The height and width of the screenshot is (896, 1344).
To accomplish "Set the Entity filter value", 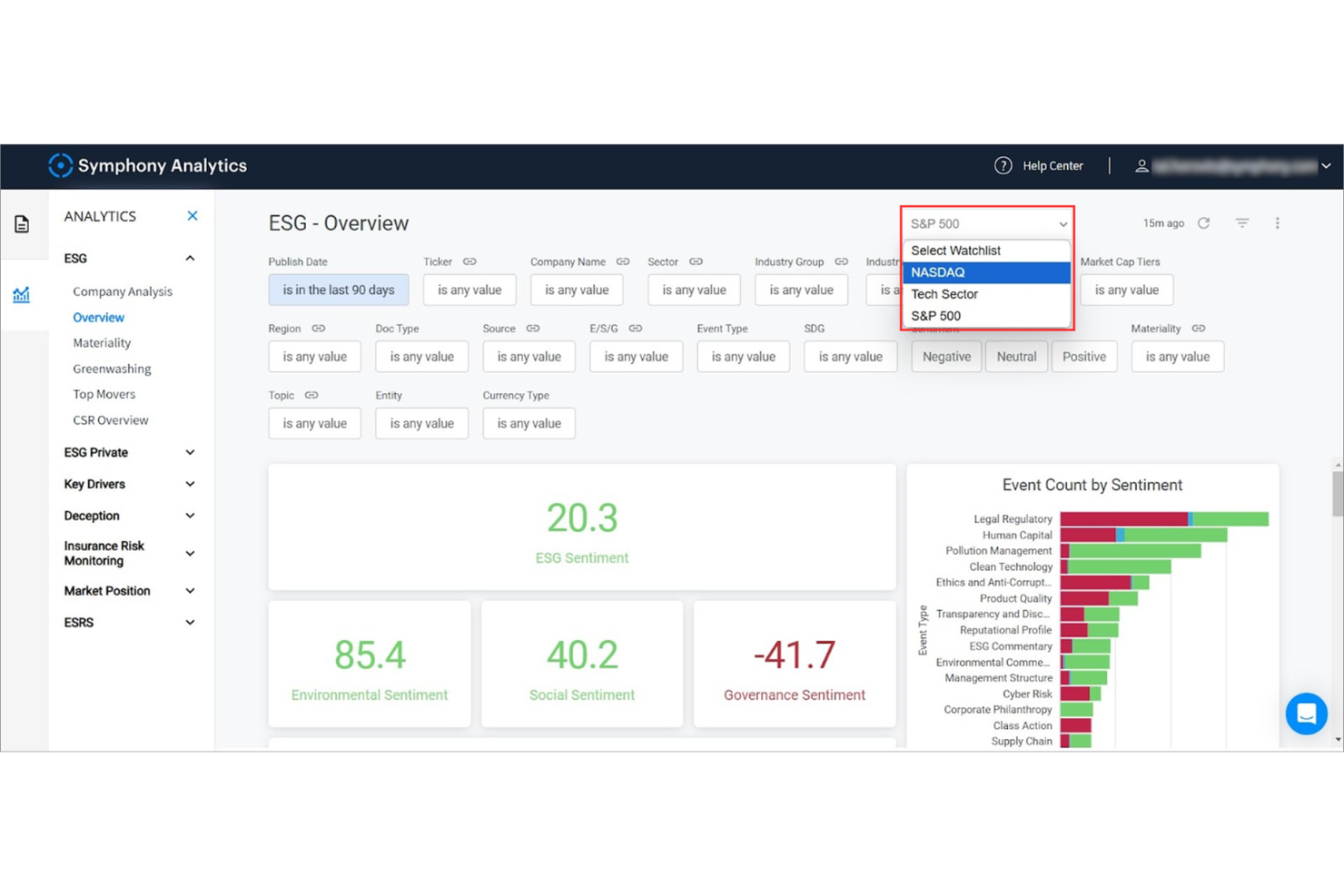I will coord(421,423).
